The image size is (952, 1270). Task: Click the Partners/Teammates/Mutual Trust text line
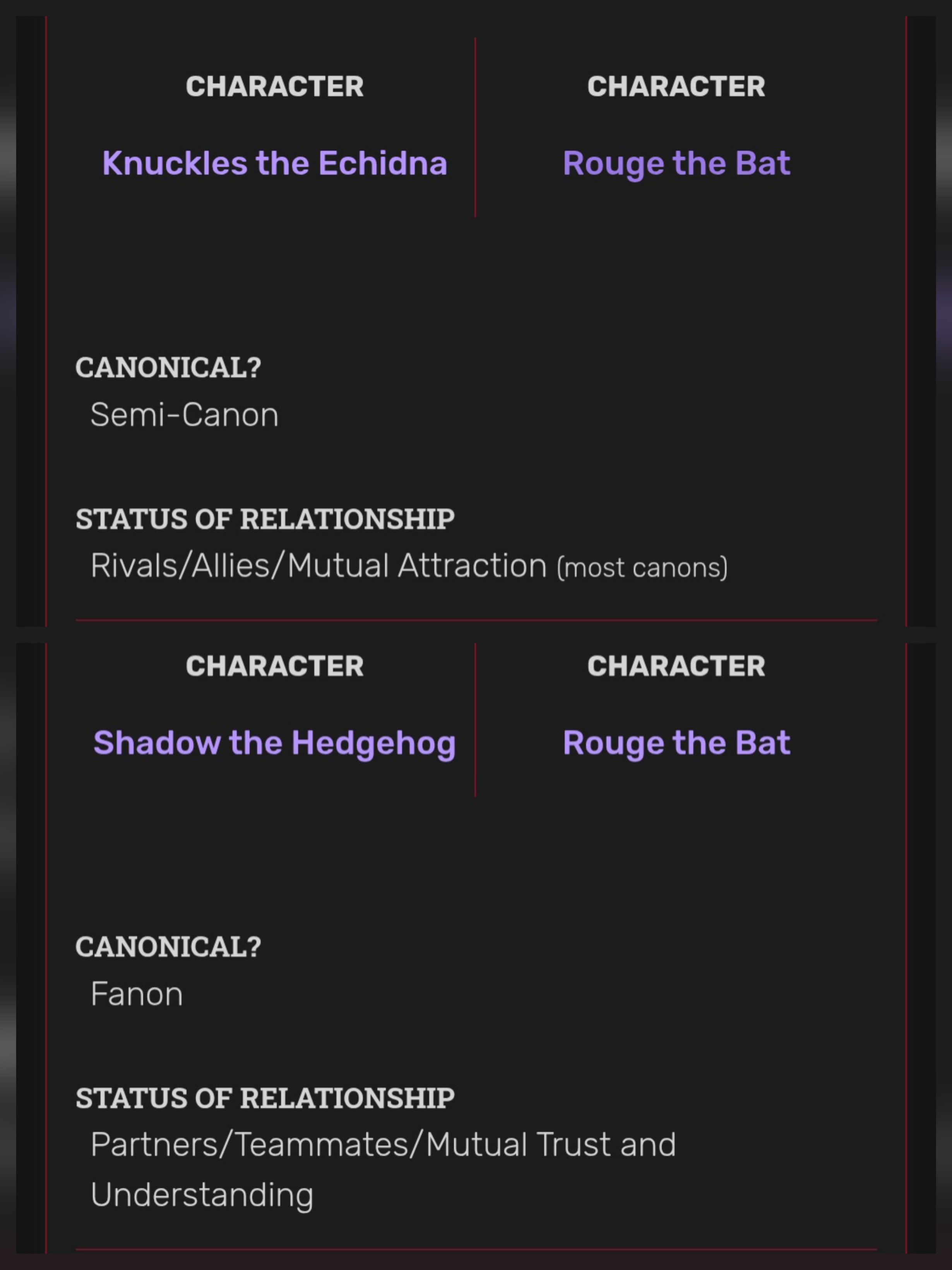point(384,1145)
